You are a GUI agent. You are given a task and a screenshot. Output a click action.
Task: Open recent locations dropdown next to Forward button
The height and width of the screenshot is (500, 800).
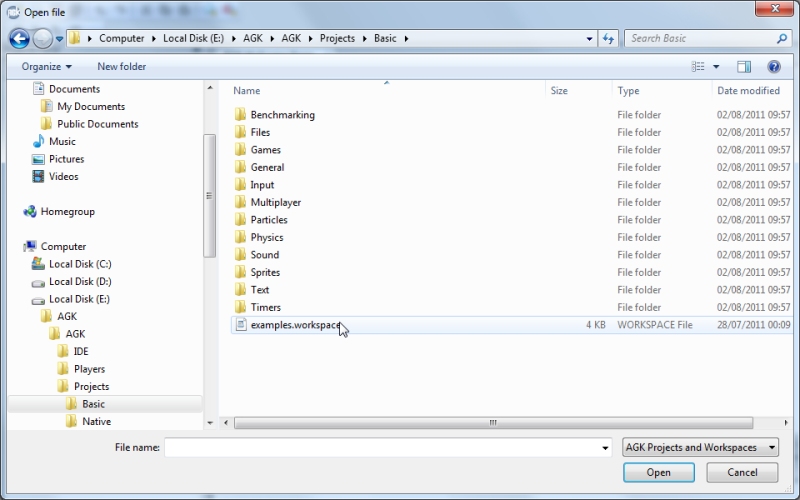pyautogui.click(x=59, y=39)
